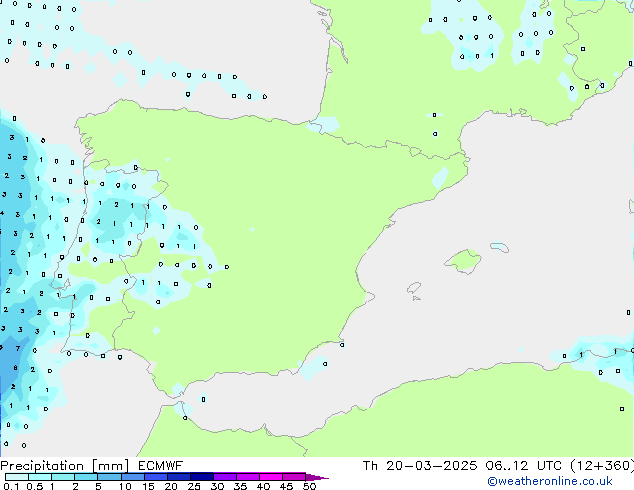
Task: Click the '8' precipitation value in the Atlantic
Action: [x=15, y=368]
